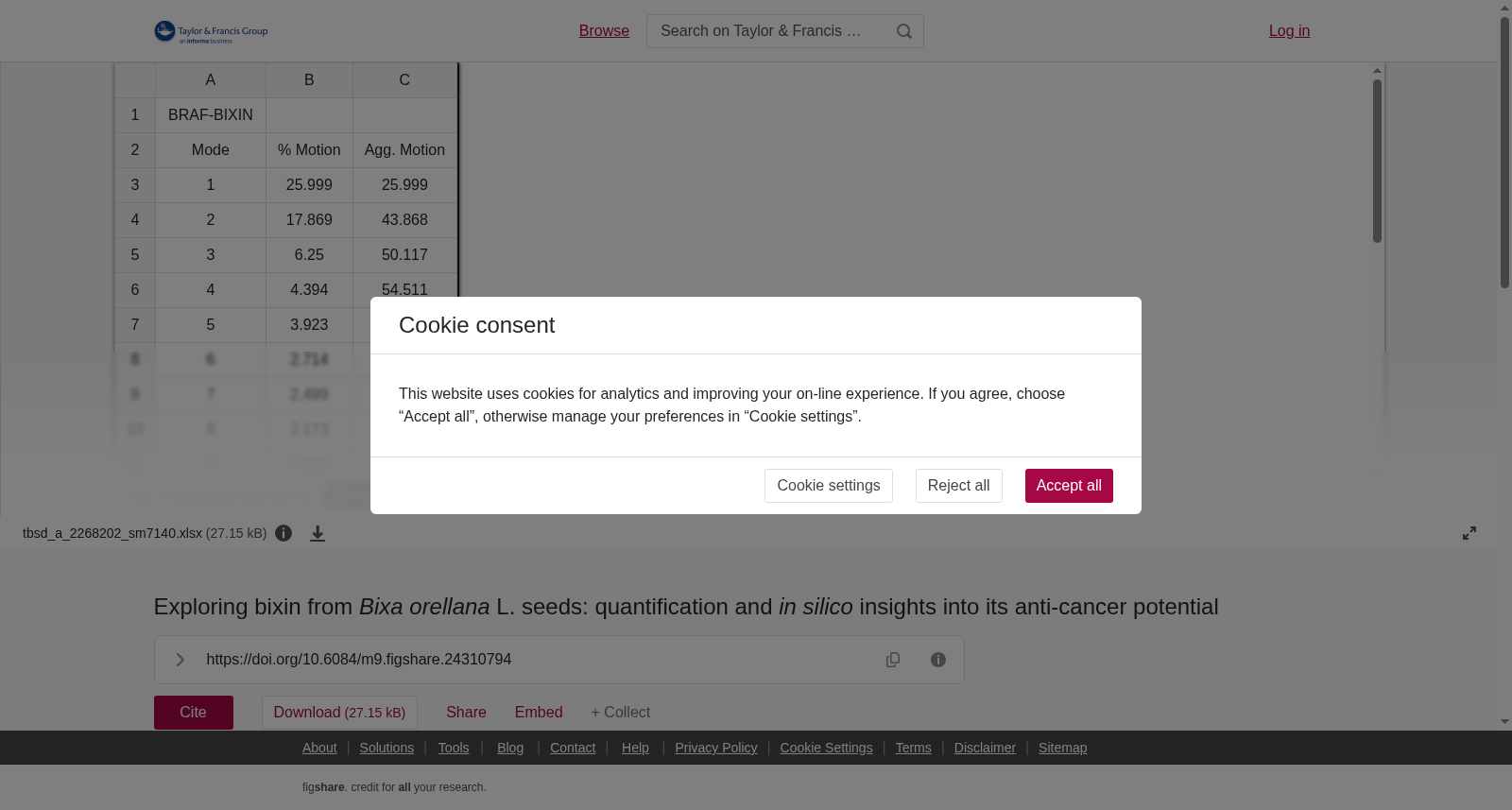
Task: Click Reject all cookies button
Action: [959, 486]
